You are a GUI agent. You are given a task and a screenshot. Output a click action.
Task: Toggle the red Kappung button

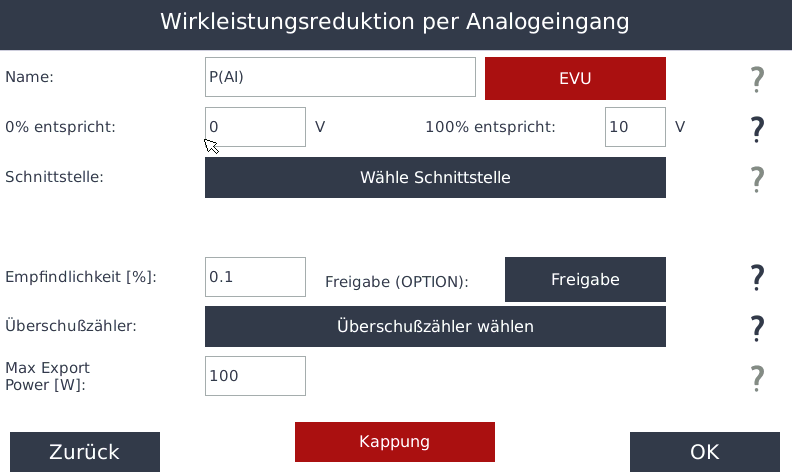(x=394, y=442)
